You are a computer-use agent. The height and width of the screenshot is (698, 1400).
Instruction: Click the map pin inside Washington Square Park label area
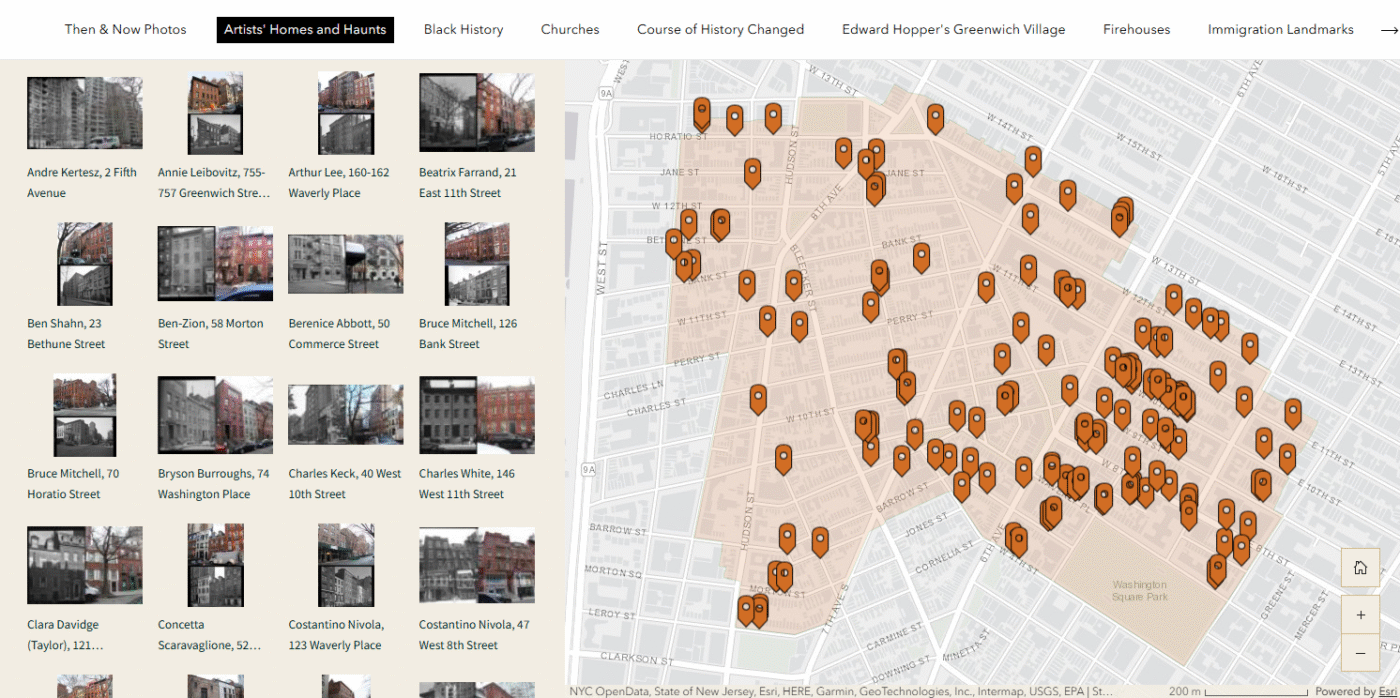coord(1217,569)
